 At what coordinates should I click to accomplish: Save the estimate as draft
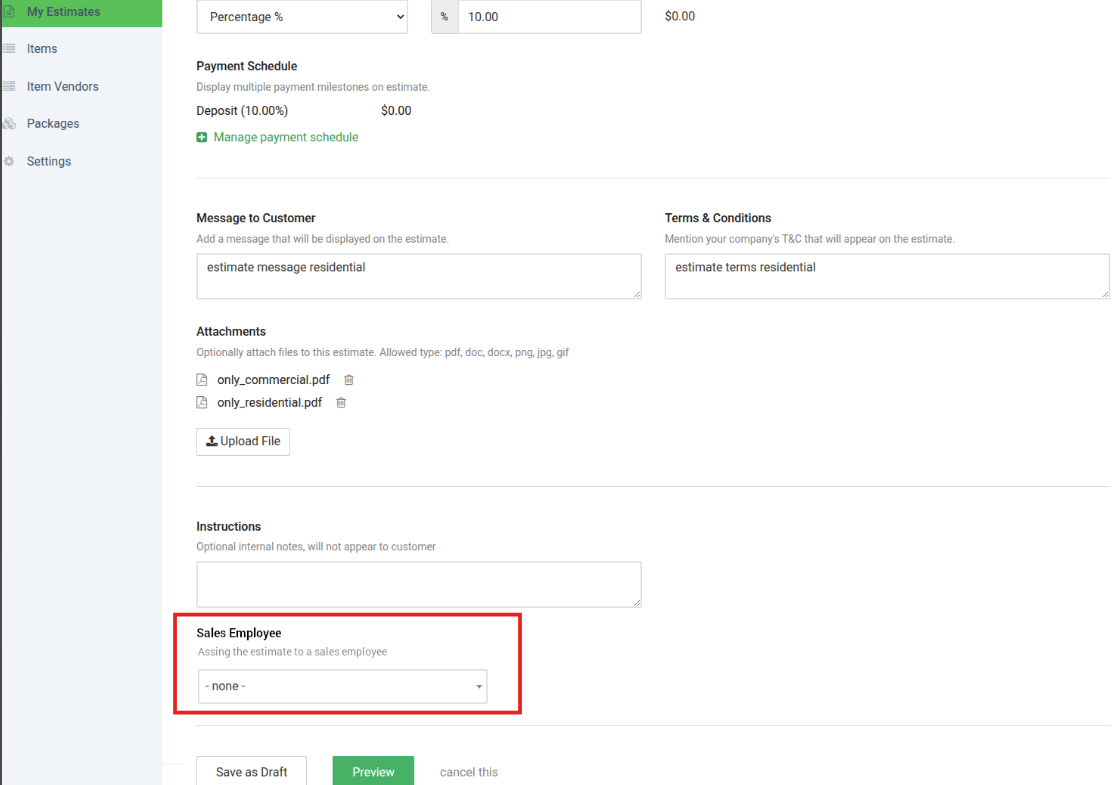(252, 771)
